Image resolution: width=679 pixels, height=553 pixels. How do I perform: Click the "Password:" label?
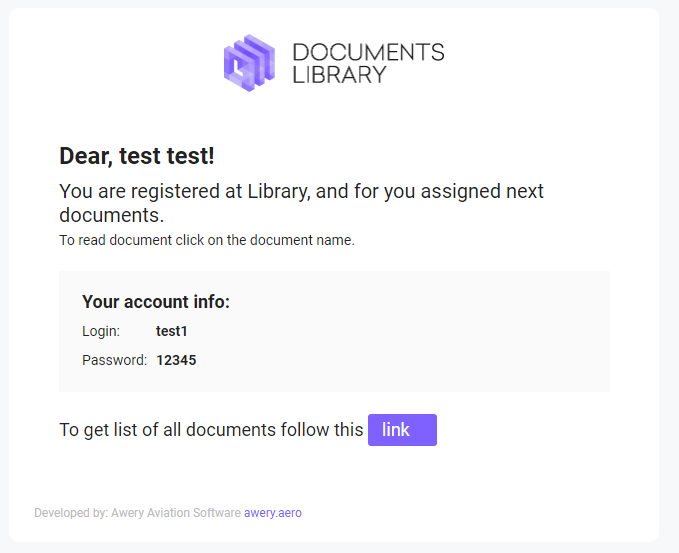click(114, 360)
